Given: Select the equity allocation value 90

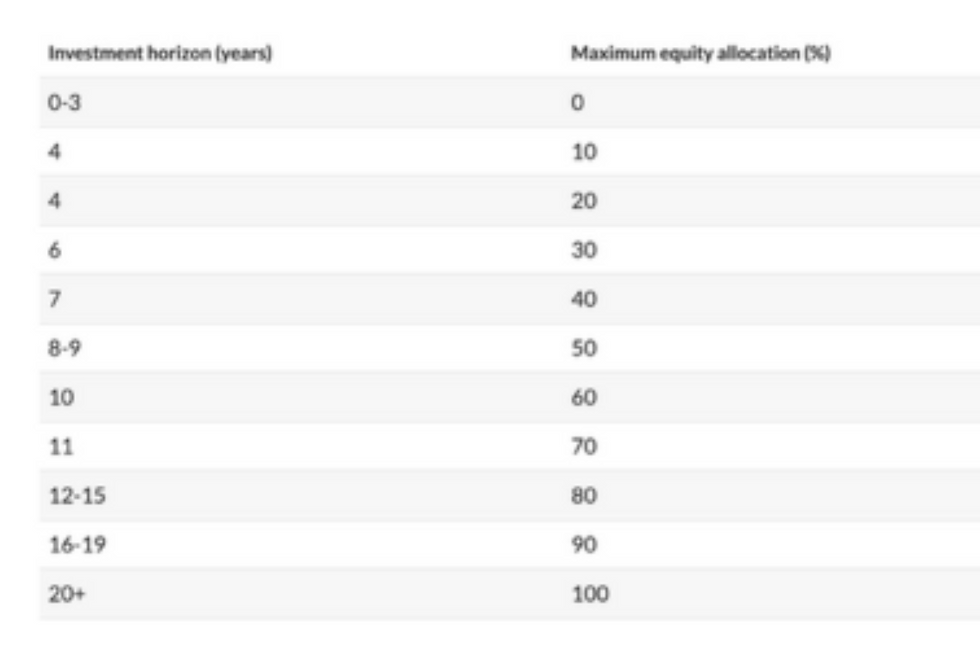Looking at the screenshot, I should (582, 546).
